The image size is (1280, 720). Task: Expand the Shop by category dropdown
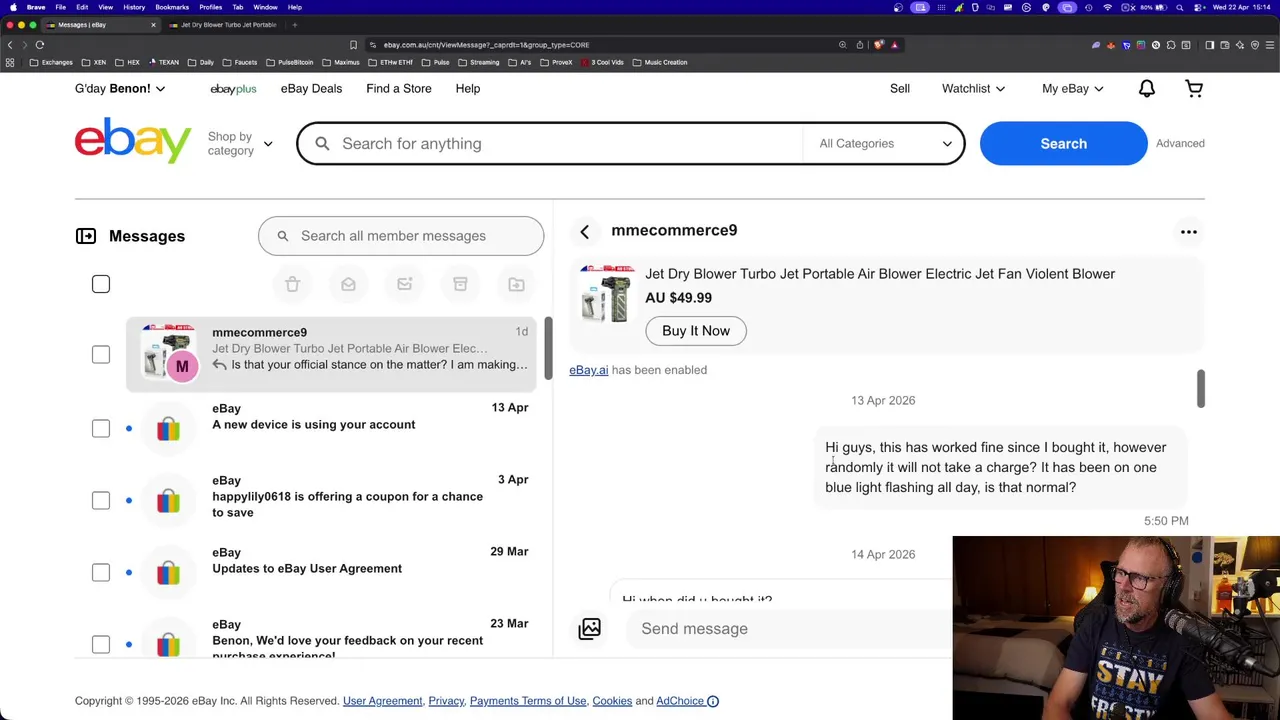(240, 144)
